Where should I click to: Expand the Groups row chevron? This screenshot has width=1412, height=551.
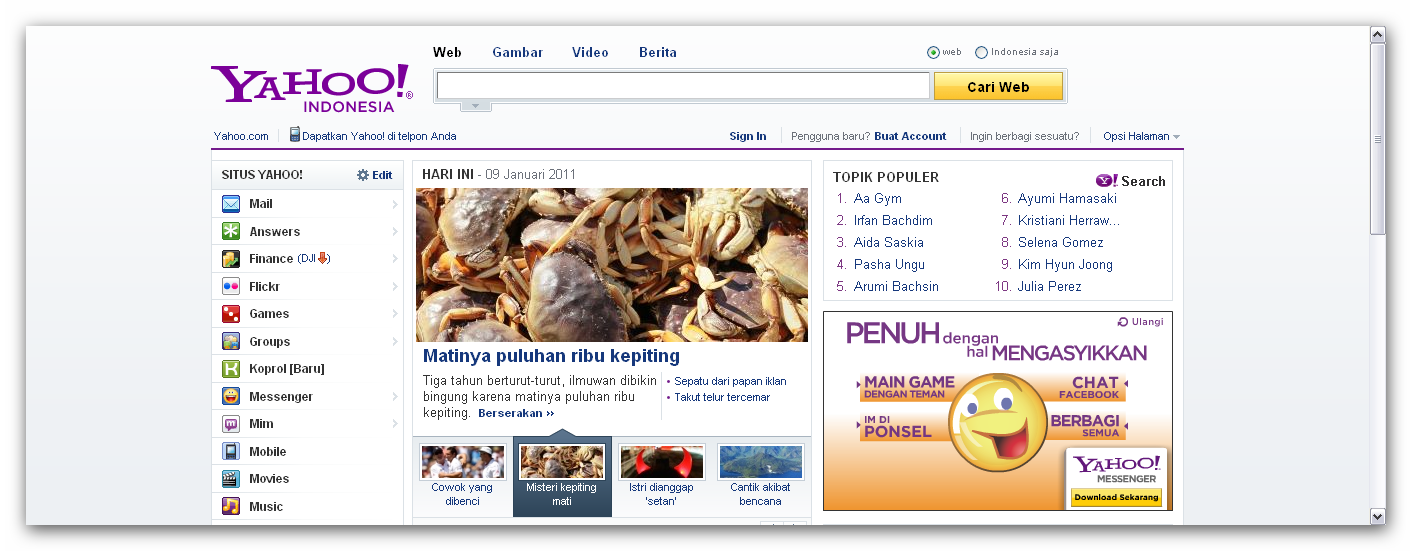point(395,341)
